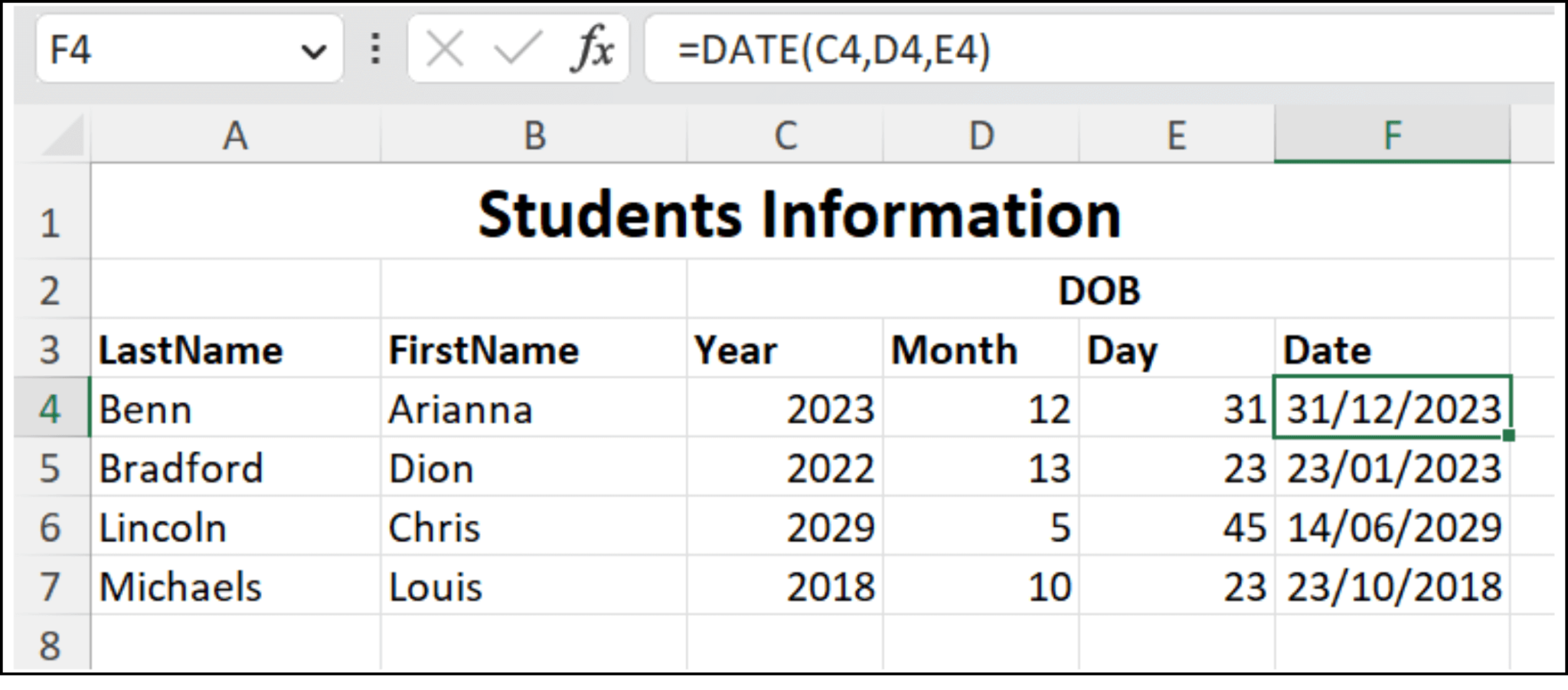Select the Month value 13 cell

coord(981,468)
